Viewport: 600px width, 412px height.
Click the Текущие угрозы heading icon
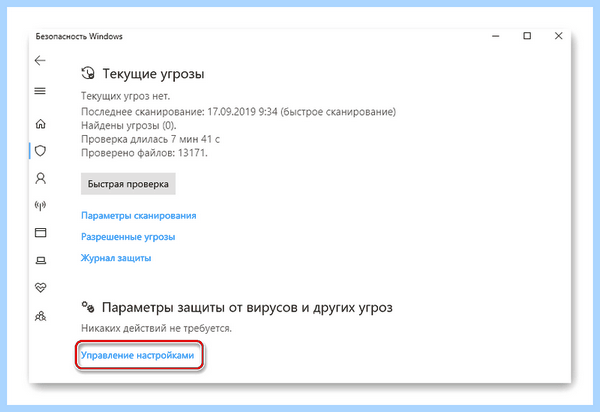88,73
